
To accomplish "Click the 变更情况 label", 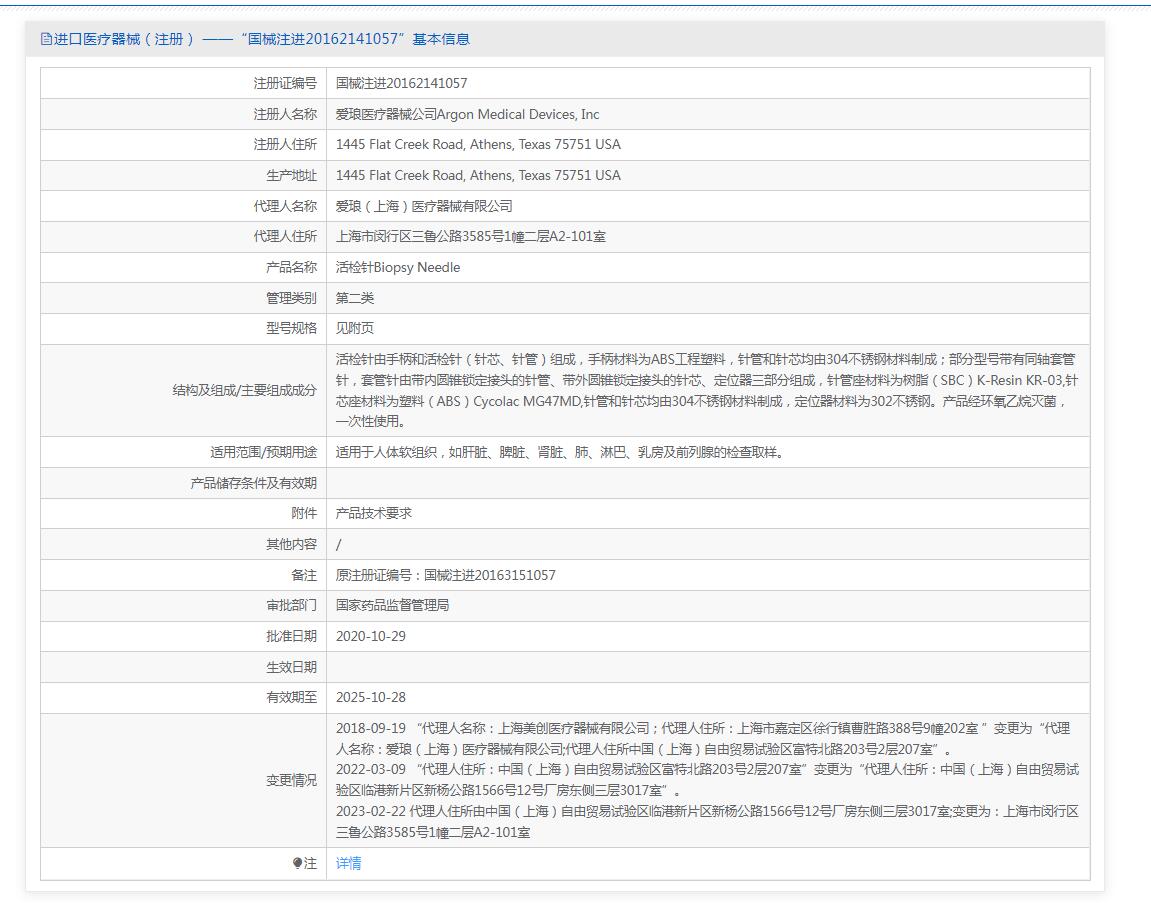I will coord(291,780).
